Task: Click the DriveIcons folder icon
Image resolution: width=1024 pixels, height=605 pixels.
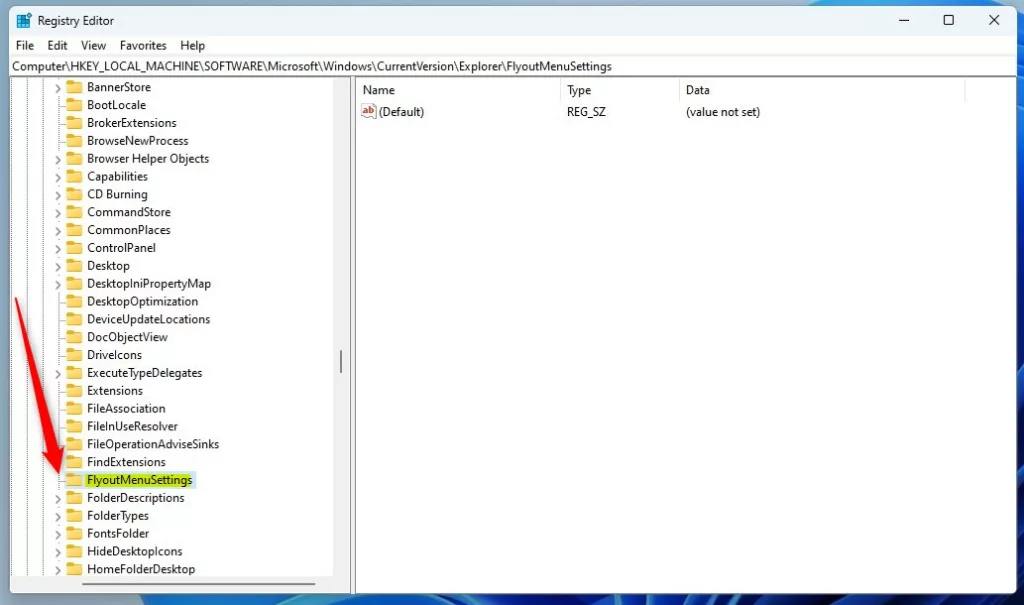Action: tap(74, 355)
